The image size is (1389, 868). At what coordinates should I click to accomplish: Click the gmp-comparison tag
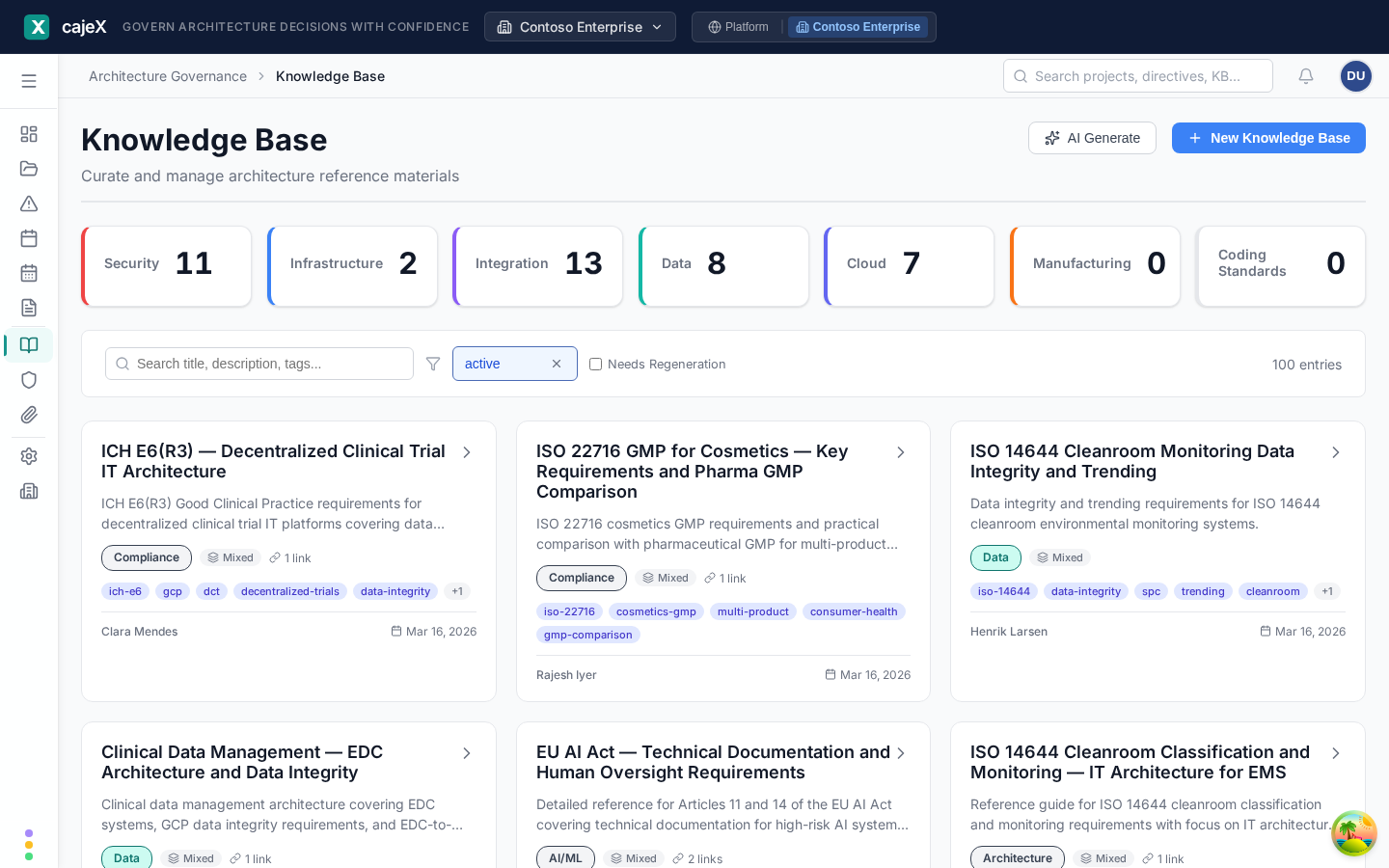tap(588, 635)
